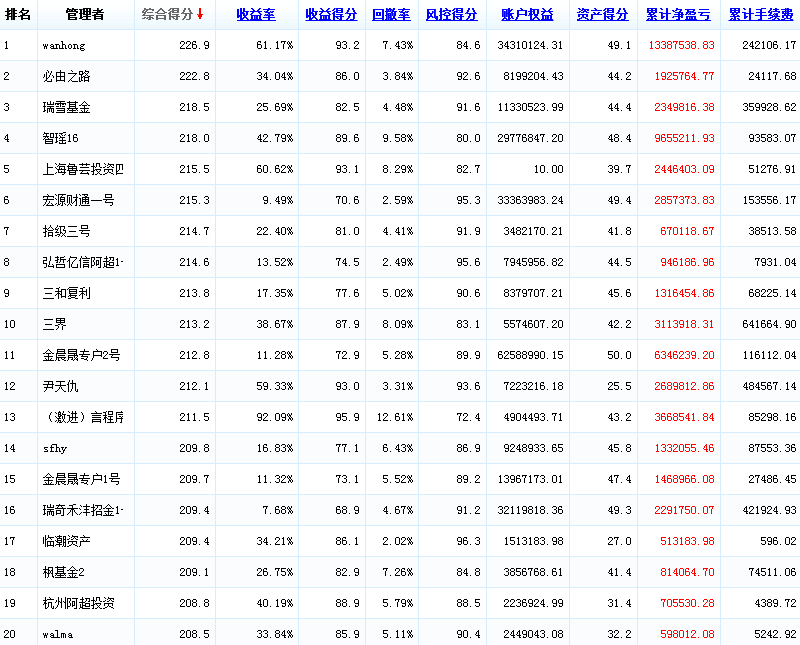
Task: Click drawdown rate 12.61%
Action: pyautogui.click(x=395, y=417)
